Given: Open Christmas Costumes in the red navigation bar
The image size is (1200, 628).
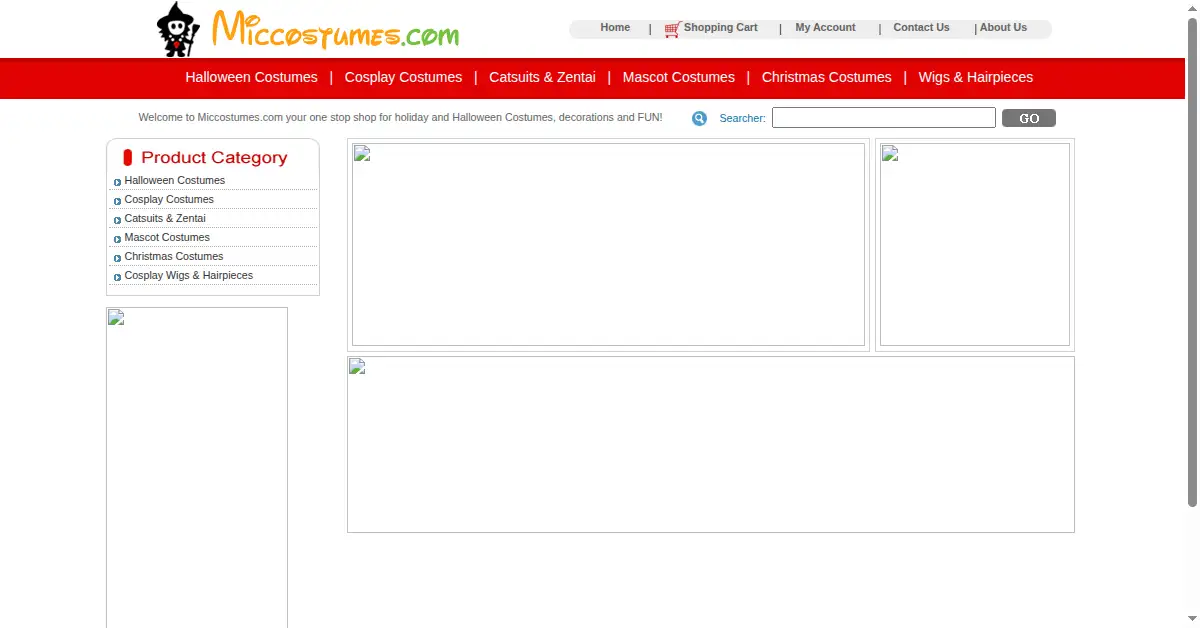Looking at the screenshot, I should coord(826,77).
